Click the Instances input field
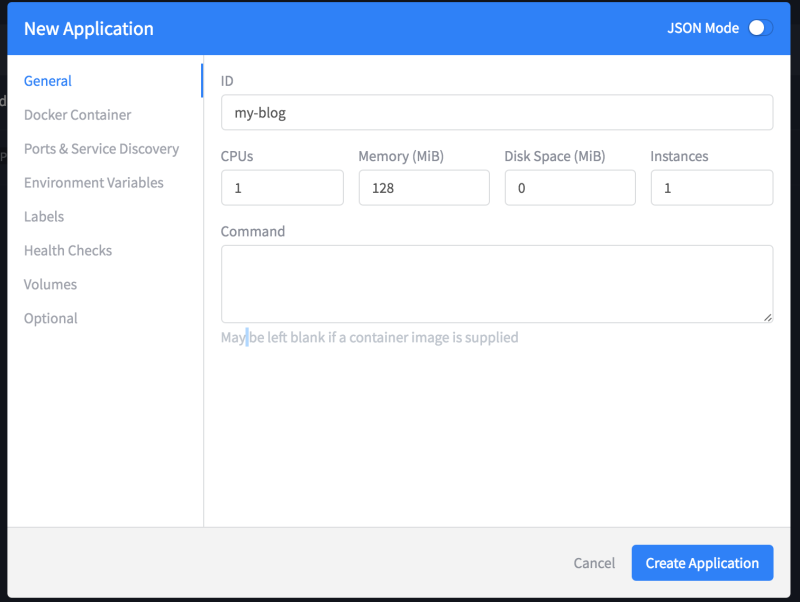Image resolution: width=800 pixels, height=602 pixels. [x=711, y=188]
